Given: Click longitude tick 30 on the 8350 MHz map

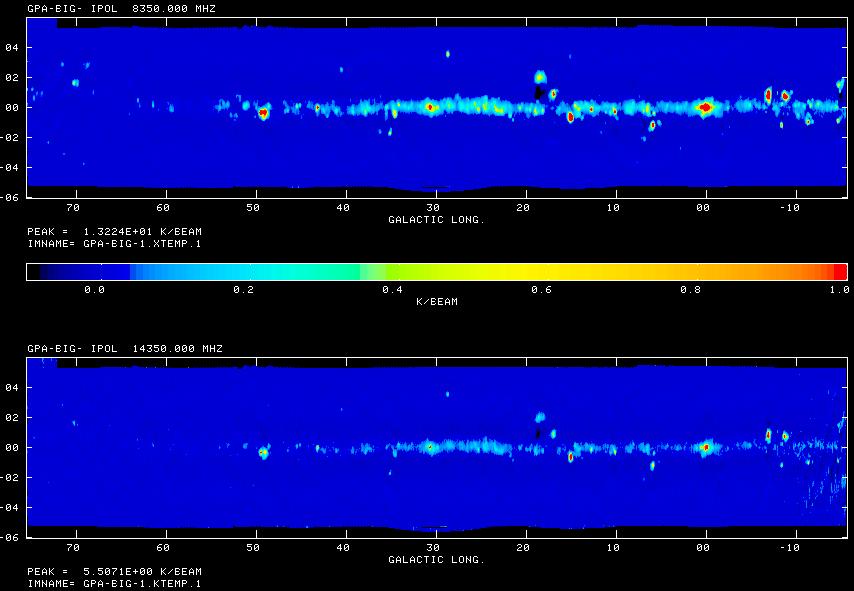Looking at the screenshot, I should tap(433, 208).
